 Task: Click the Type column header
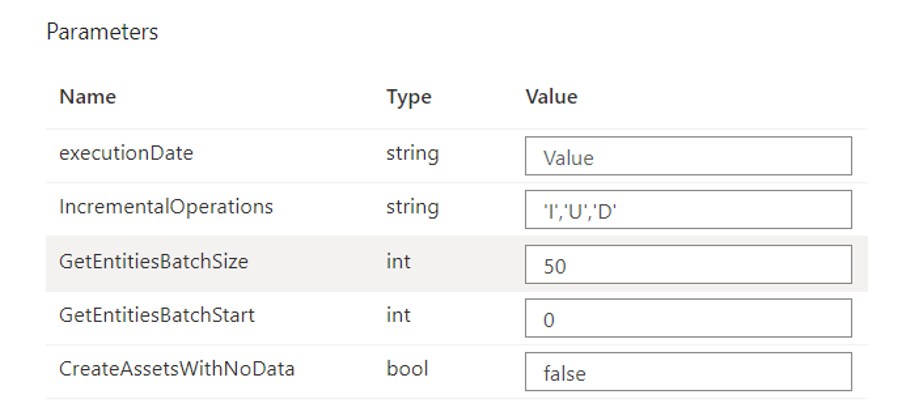pyautogui.click(x=408, y=97)
